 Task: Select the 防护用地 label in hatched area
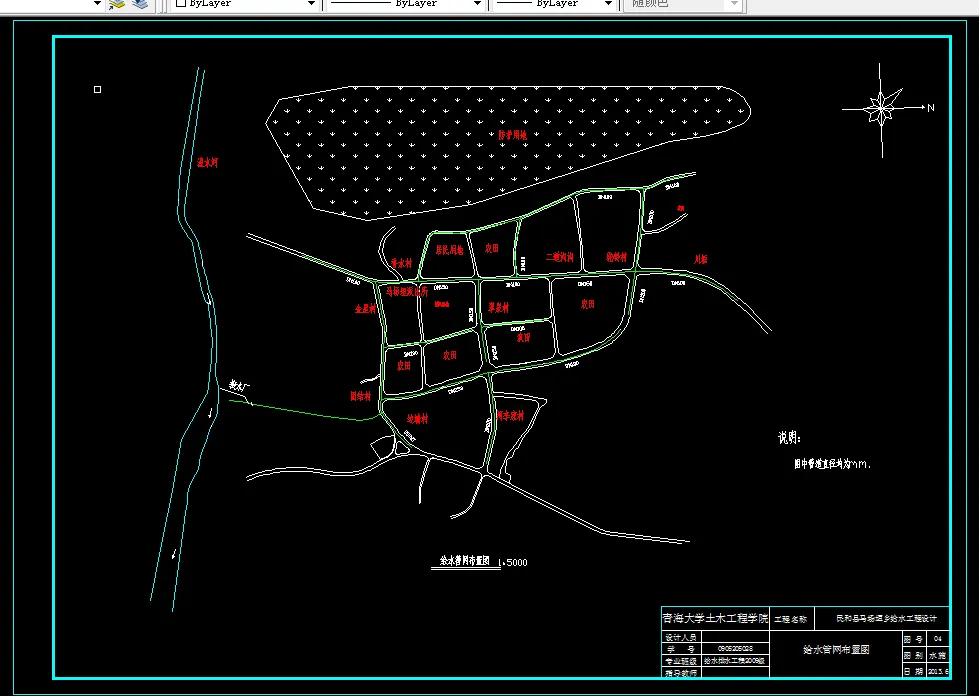[513, 135]
